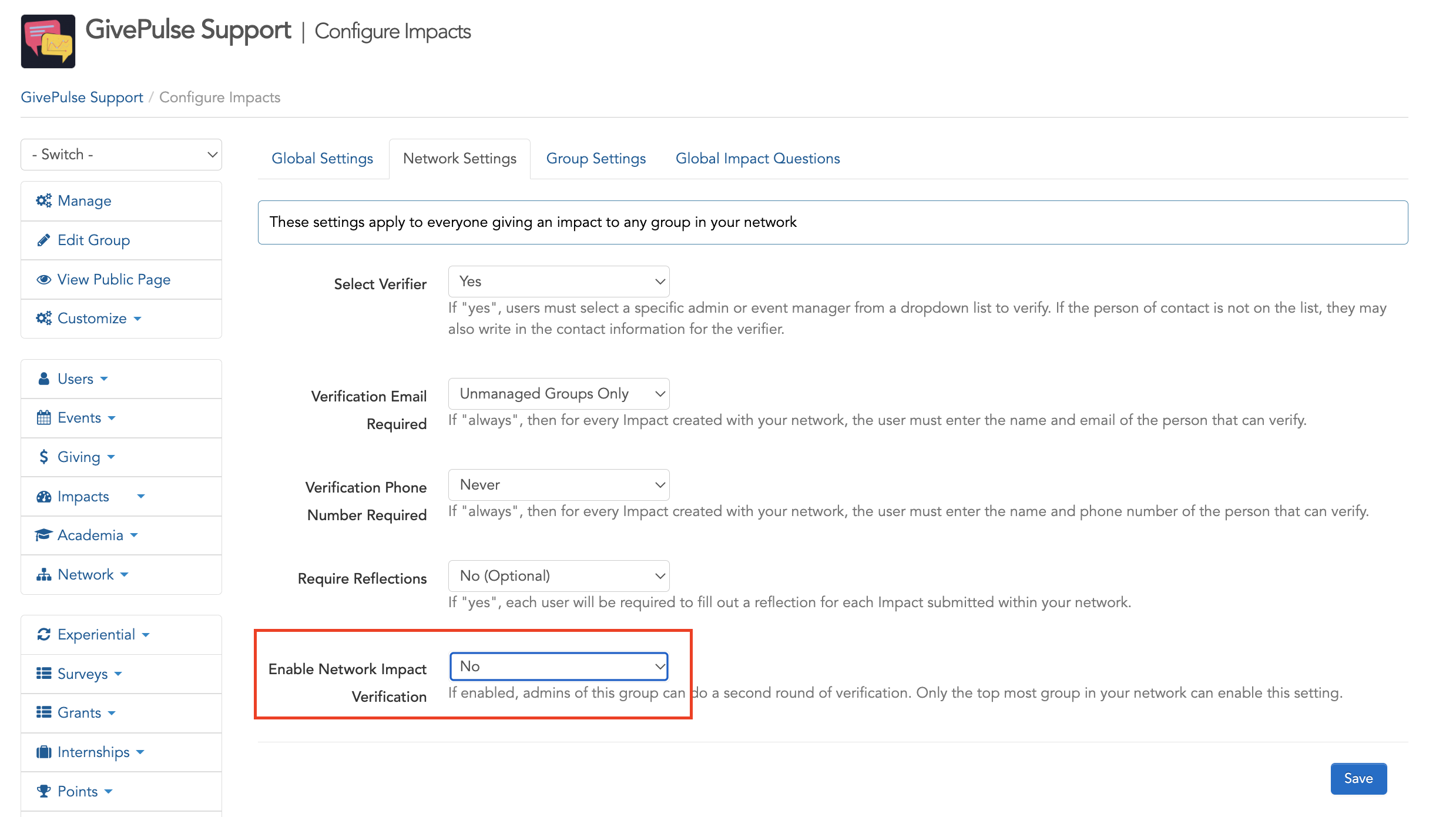Viewport: 1456px width, 817px height.
Task: Click the GivePulse Support breadcrumb link
Action: pyautogui.click(x=82, y=98)
